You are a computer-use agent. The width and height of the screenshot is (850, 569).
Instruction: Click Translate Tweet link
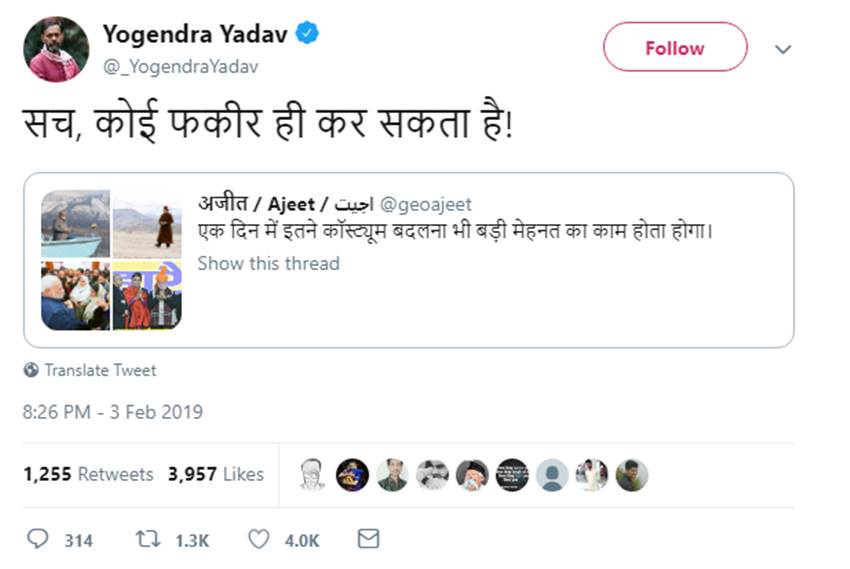point(100,370)
